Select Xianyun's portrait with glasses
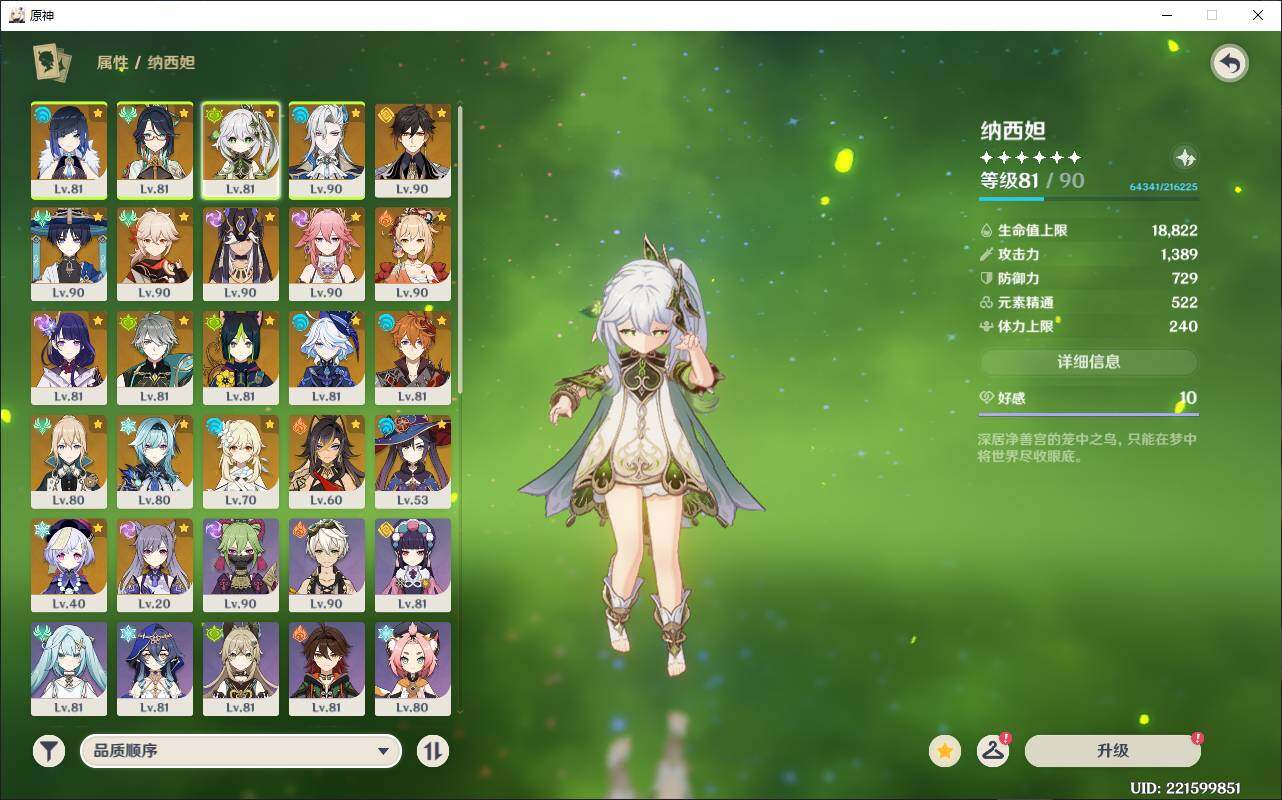This screenshot has width=1282, height=800. (155, 150)
